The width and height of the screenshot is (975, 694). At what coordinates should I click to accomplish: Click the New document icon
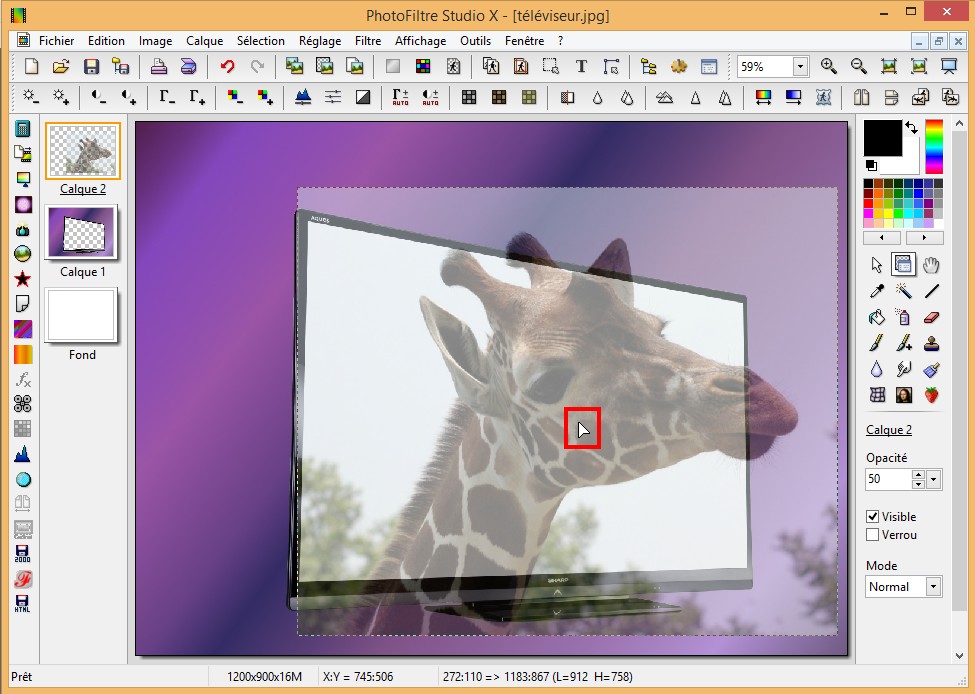[31, 66]
